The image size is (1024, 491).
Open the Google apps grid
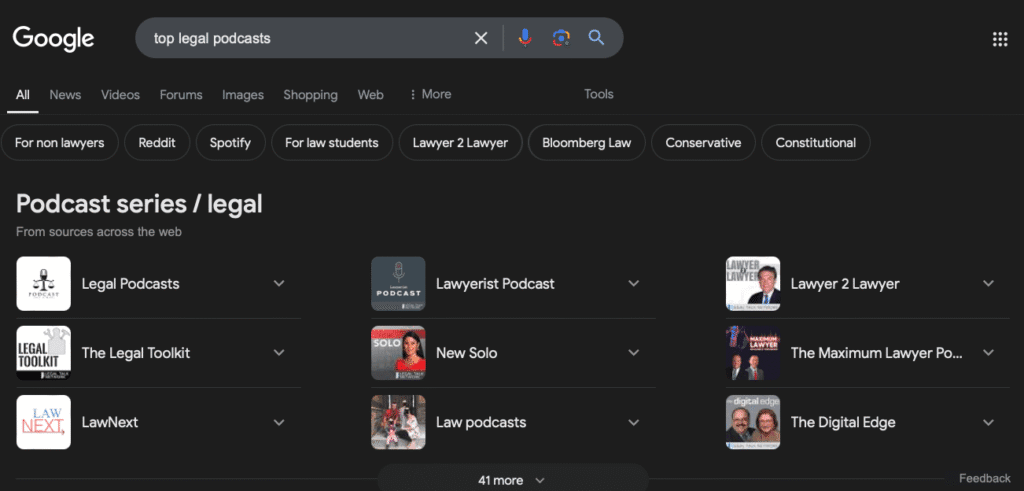coord(999,39)
